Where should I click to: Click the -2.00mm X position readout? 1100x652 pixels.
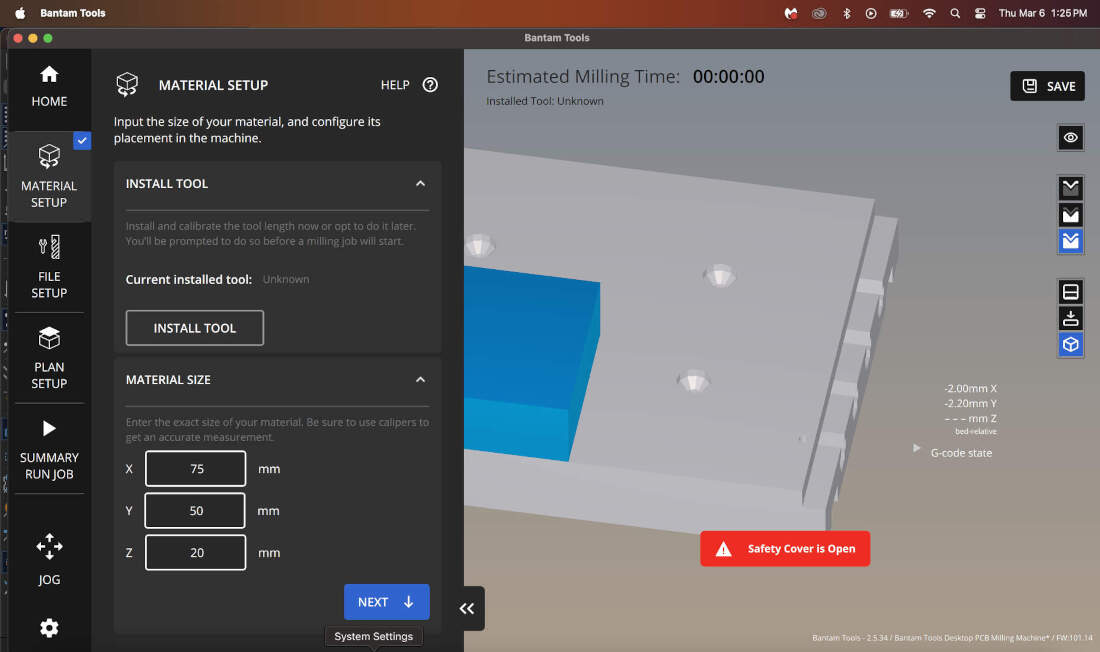click(970, 388)
